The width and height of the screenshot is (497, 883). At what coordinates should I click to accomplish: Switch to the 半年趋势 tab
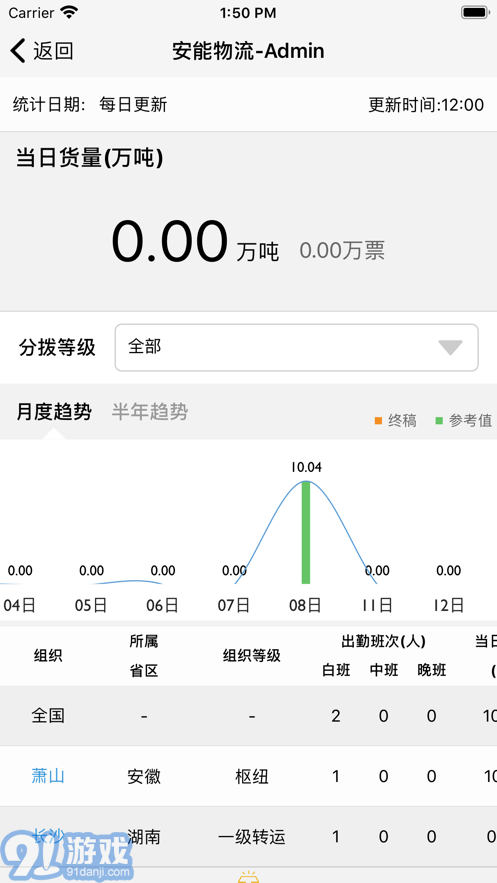click(x=150, y=412)
